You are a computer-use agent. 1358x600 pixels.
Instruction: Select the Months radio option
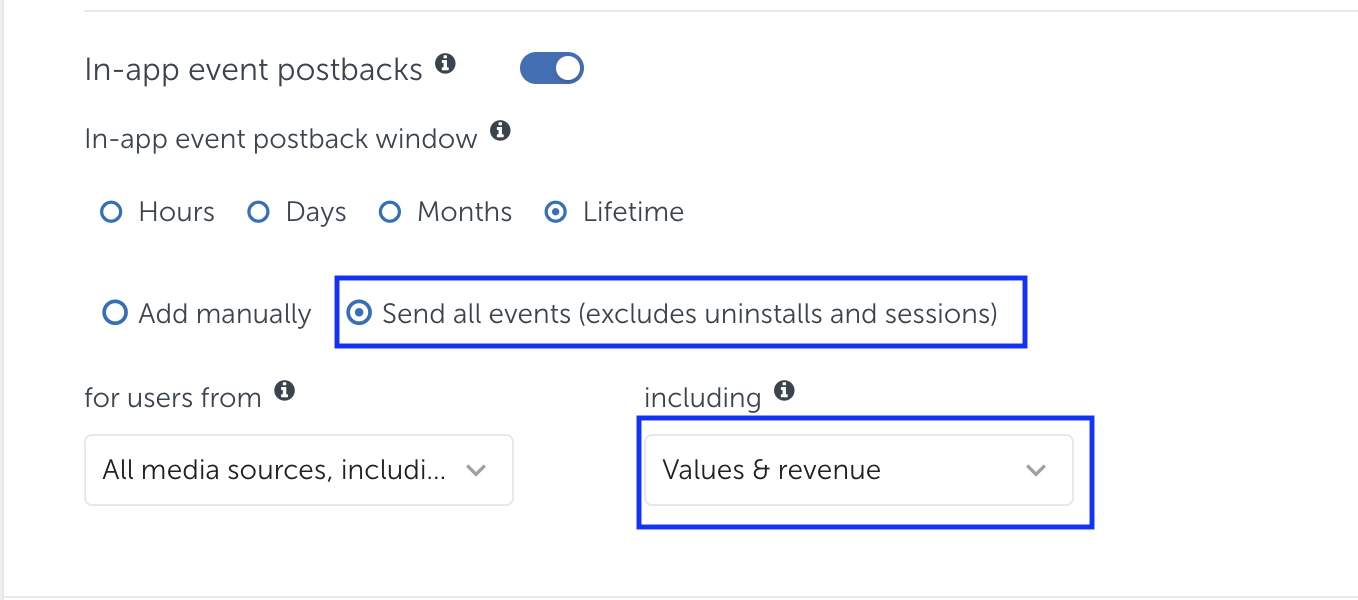click(x=390, y=212)
